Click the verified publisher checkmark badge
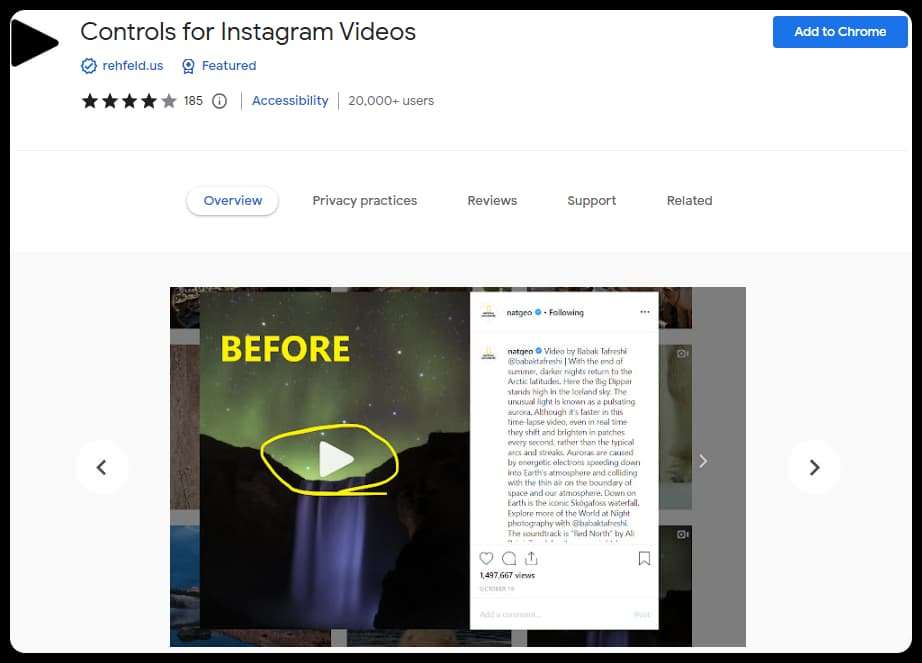The width and height of the screenshot is (922, 663). (89, 66)
